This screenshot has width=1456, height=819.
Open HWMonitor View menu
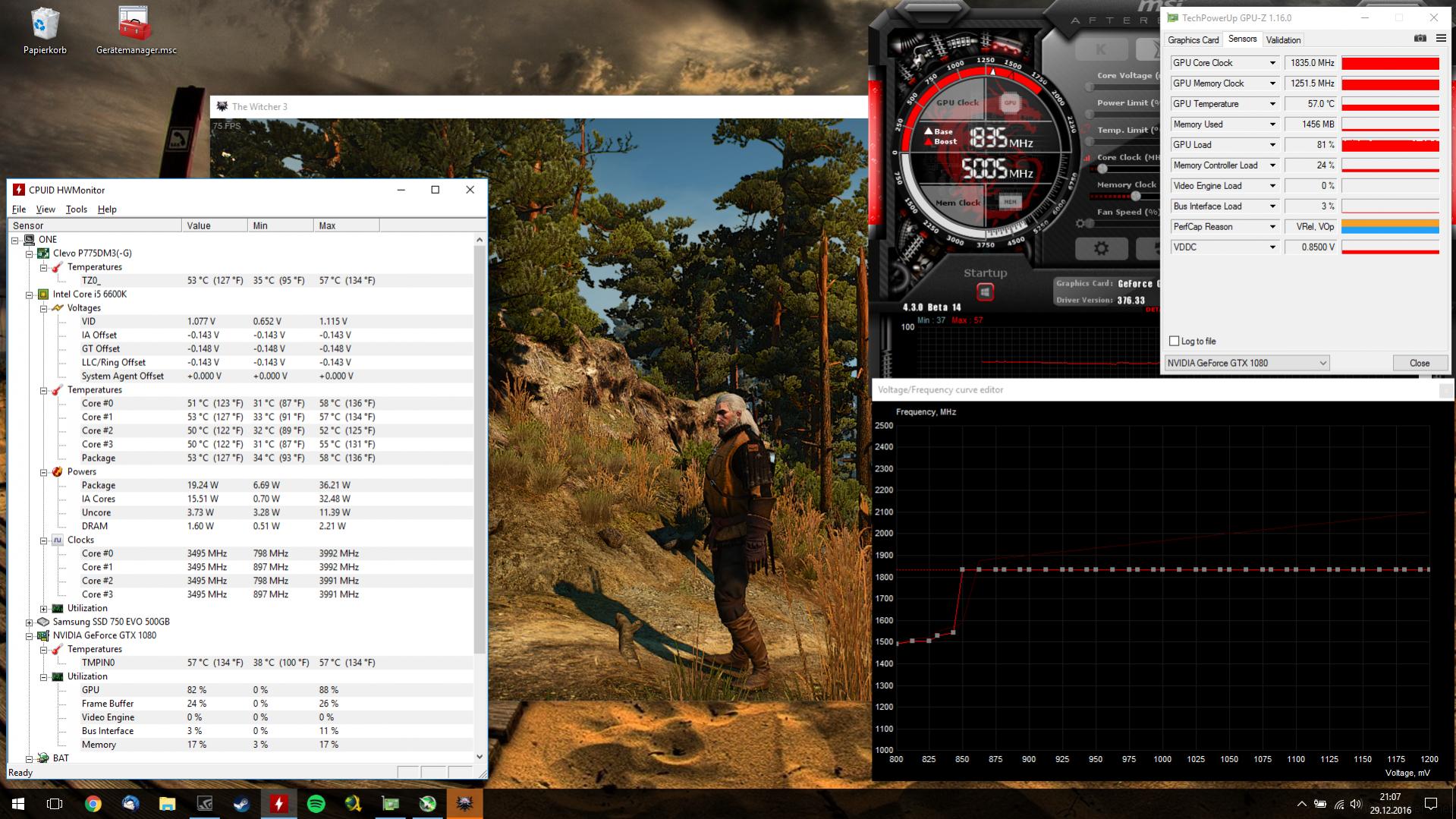pos(46,209)
